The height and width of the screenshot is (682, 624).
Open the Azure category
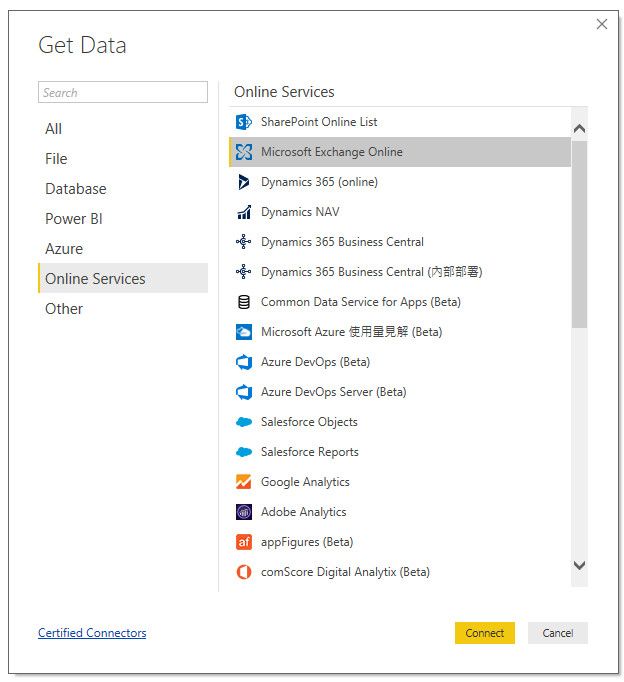[x=64, y=249]
